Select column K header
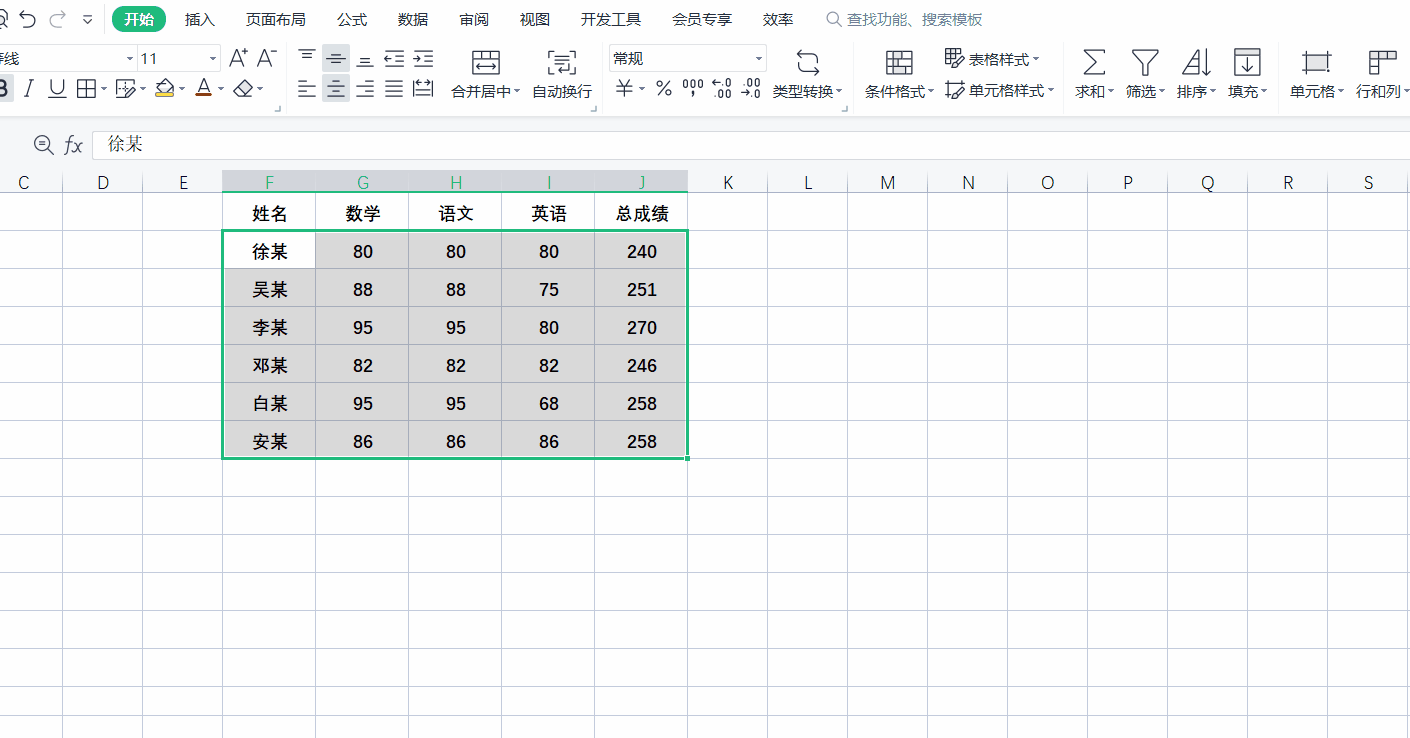The width and height of the screenshot is (1410, 738). pos(728,182)
